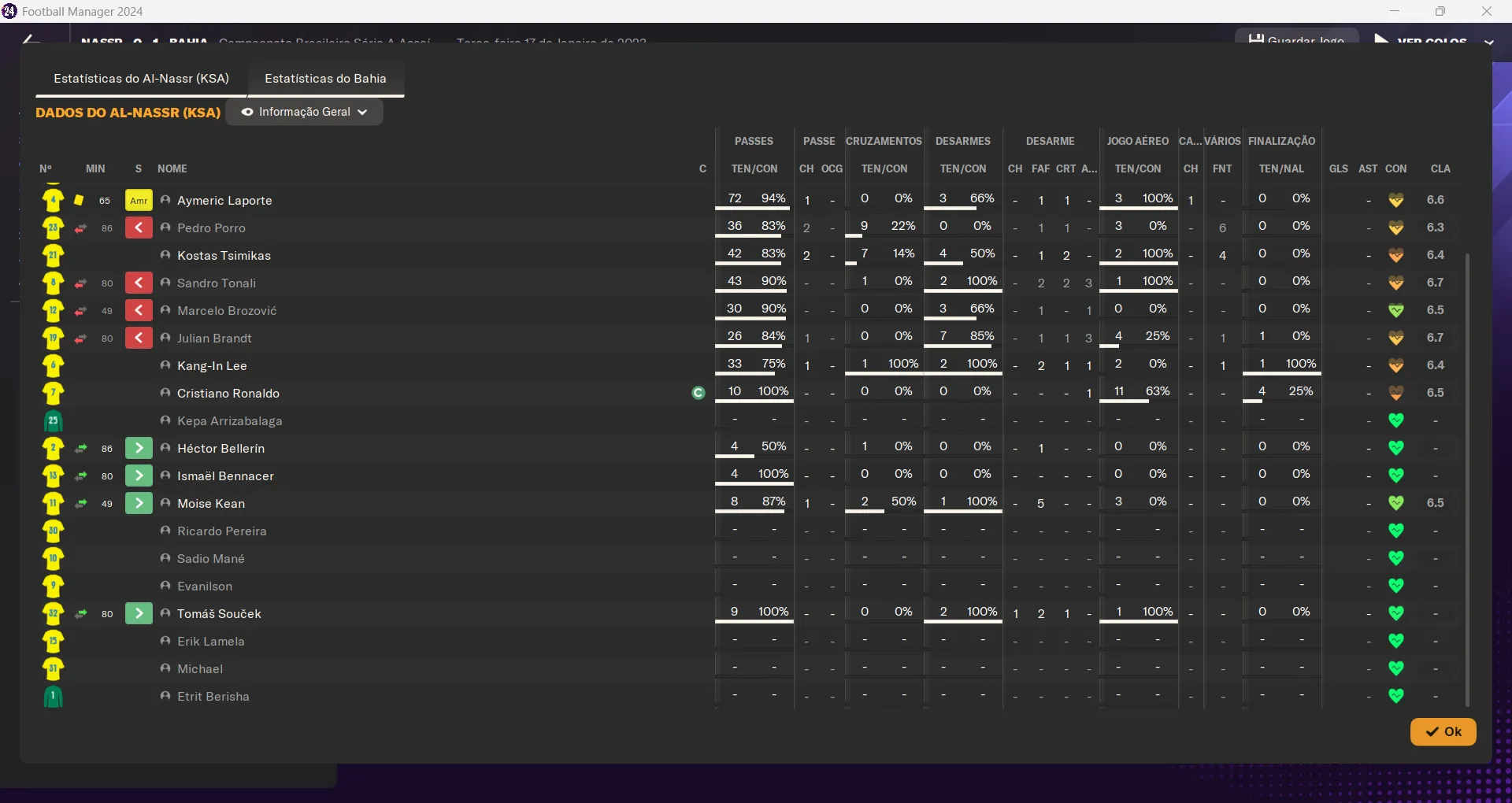Sort by the FINALIZAÇÃO TEN/NAL column header
1512x803 pixels.
[x=1281, y=168]
